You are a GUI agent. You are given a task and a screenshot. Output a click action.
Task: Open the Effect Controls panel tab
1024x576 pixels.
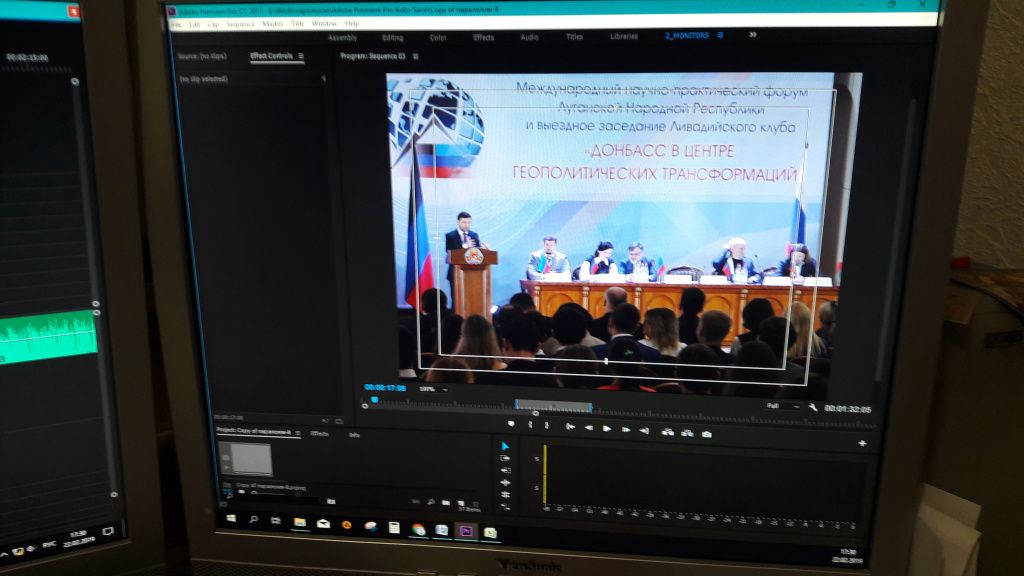pyautogui.click(x=271, y=56)
